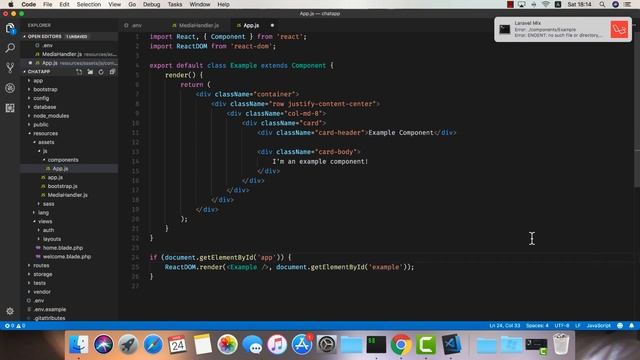Open Photos from the dock
The image size is (640, 360).
(x=227, y=344)
